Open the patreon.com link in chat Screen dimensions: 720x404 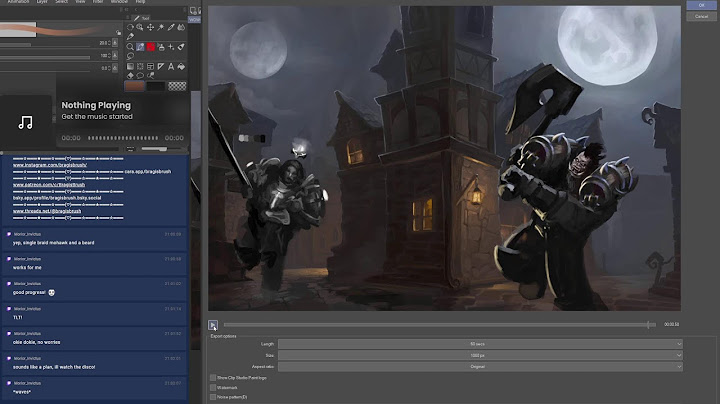49,185
